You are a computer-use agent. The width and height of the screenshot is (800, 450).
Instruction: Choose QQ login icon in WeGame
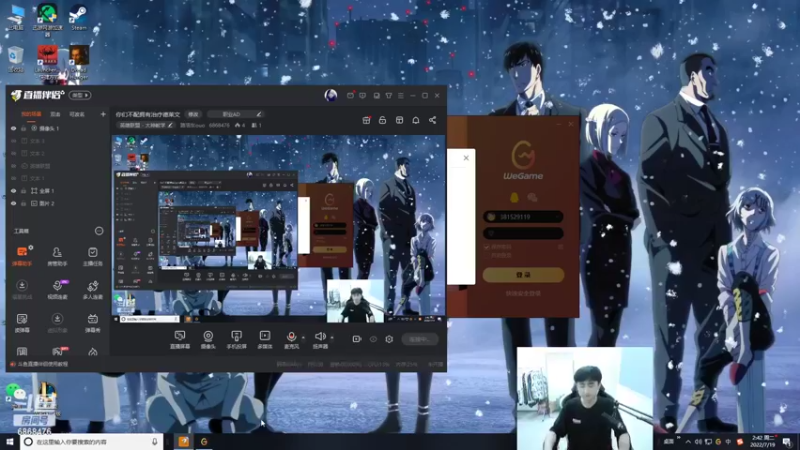click(514, 197)
